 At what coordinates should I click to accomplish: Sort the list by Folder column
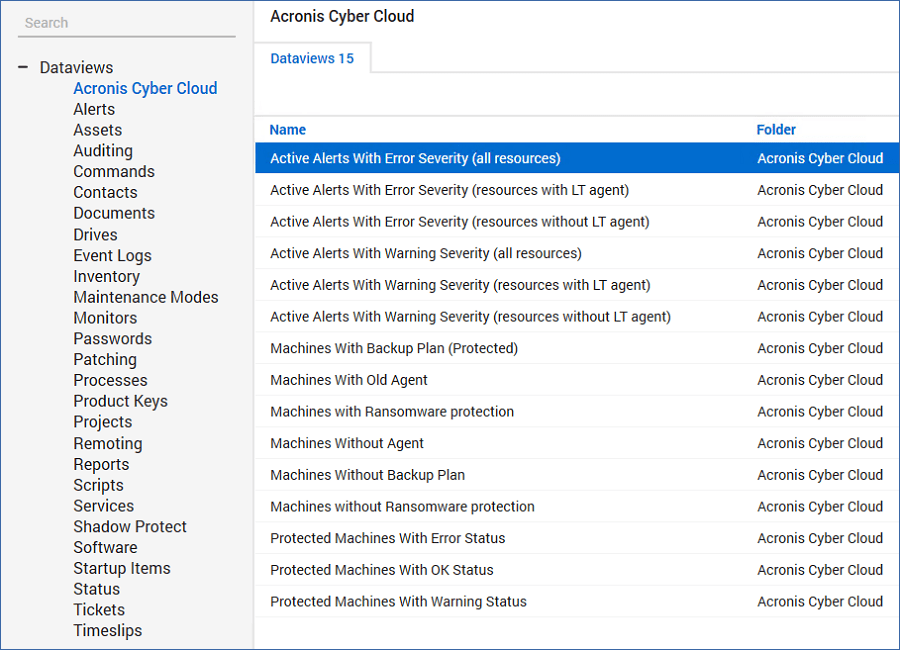click(x=776, y=129)
